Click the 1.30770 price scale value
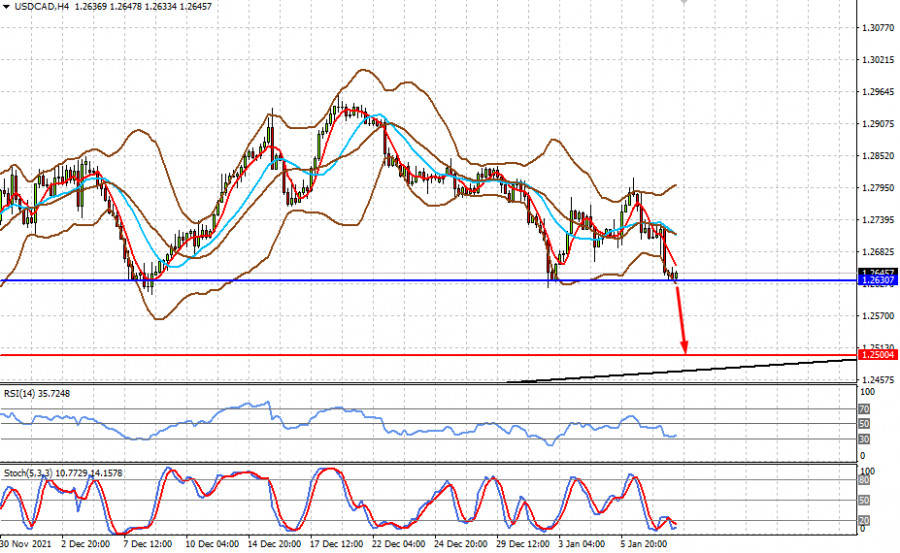The height and width of the screenshot is (553, 900). point(878,28)
